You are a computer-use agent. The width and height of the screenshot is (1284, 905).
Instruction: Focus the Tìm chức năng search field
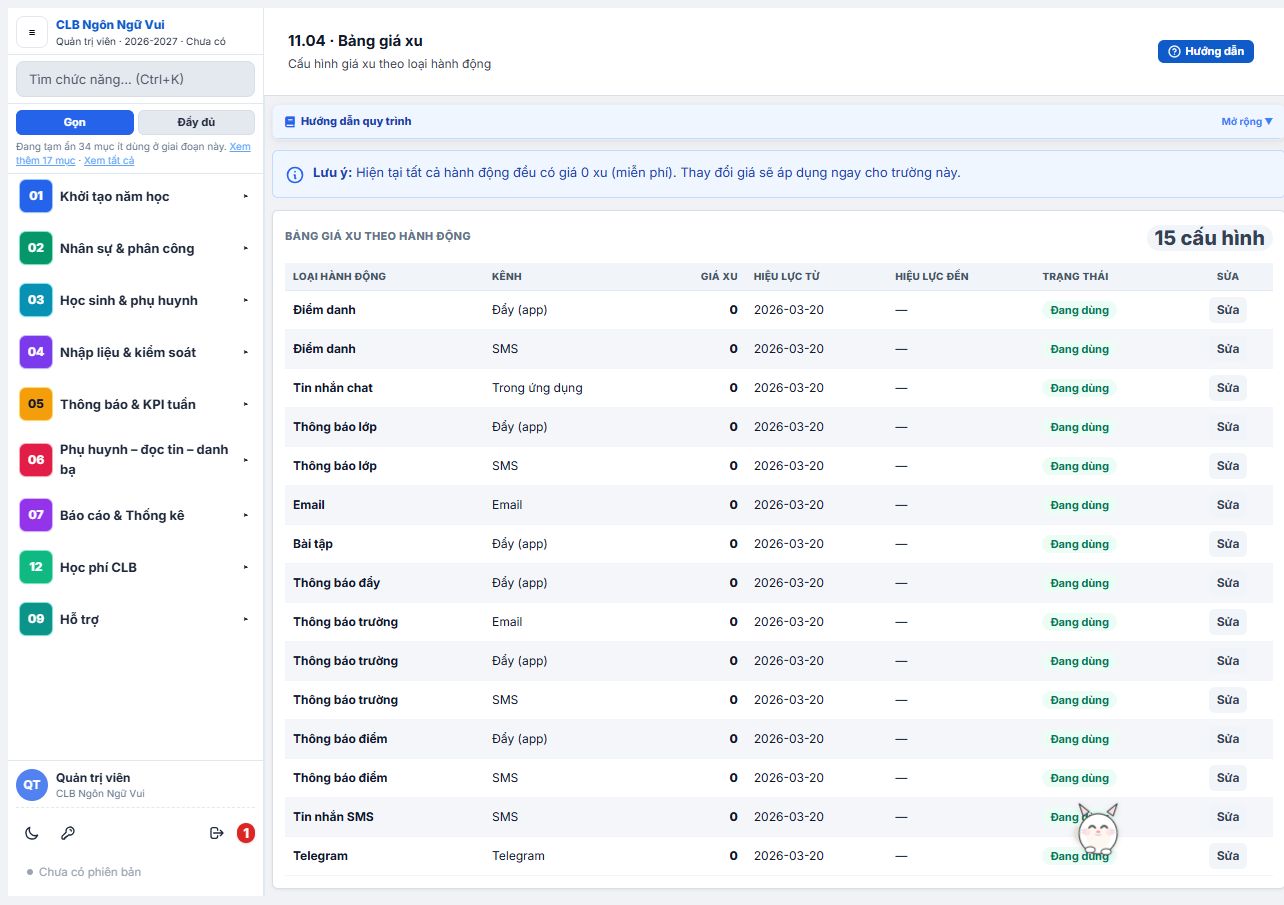(x=135, y=79)
